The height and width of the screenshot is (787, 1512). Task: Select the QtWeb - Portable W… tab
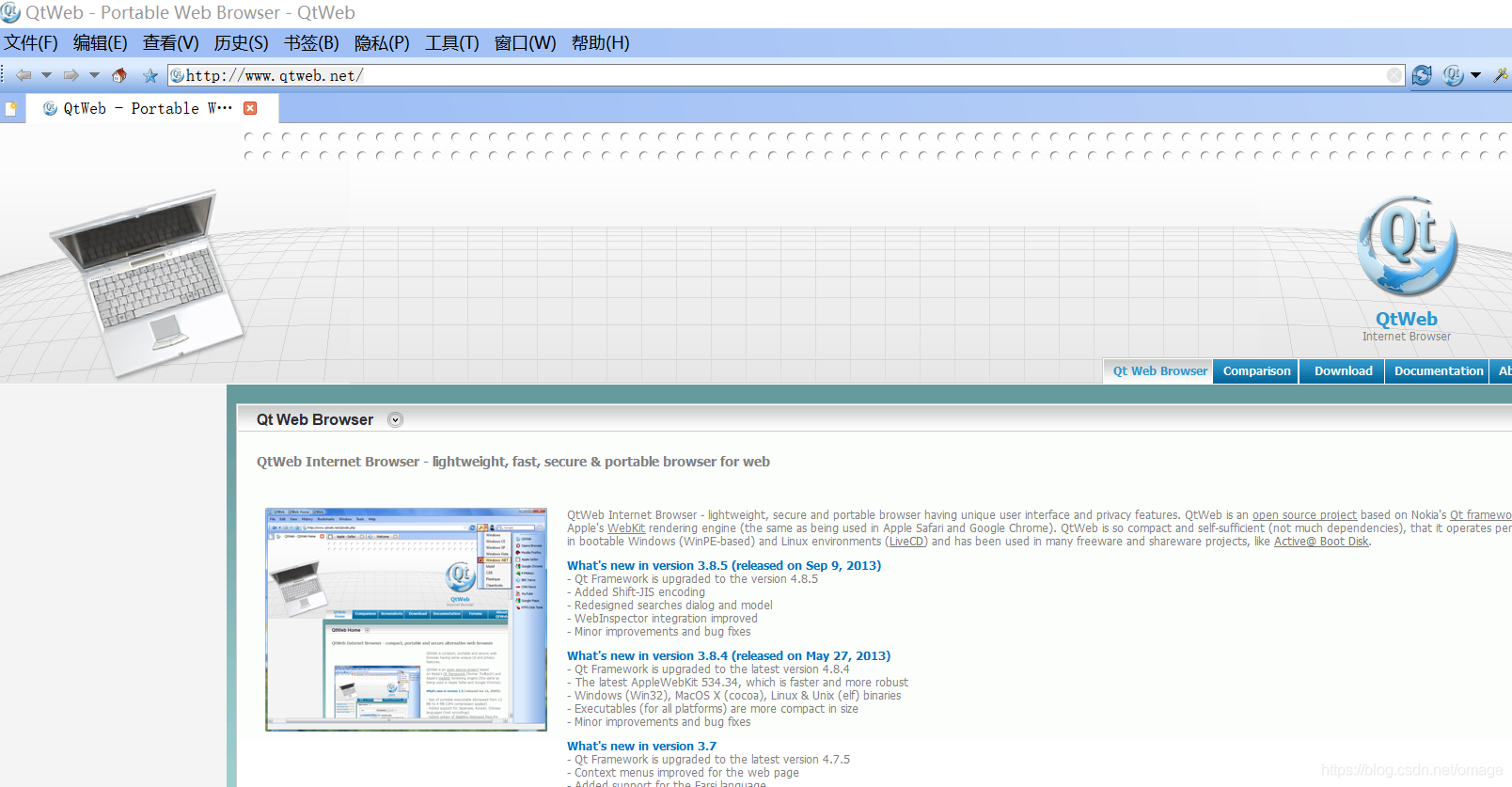[x=152, y=108]
